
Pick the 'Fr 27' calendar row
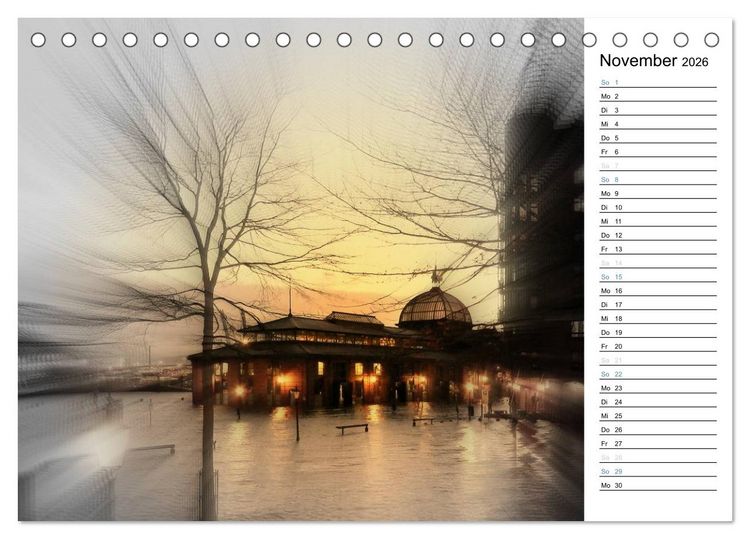coord(658,443)
